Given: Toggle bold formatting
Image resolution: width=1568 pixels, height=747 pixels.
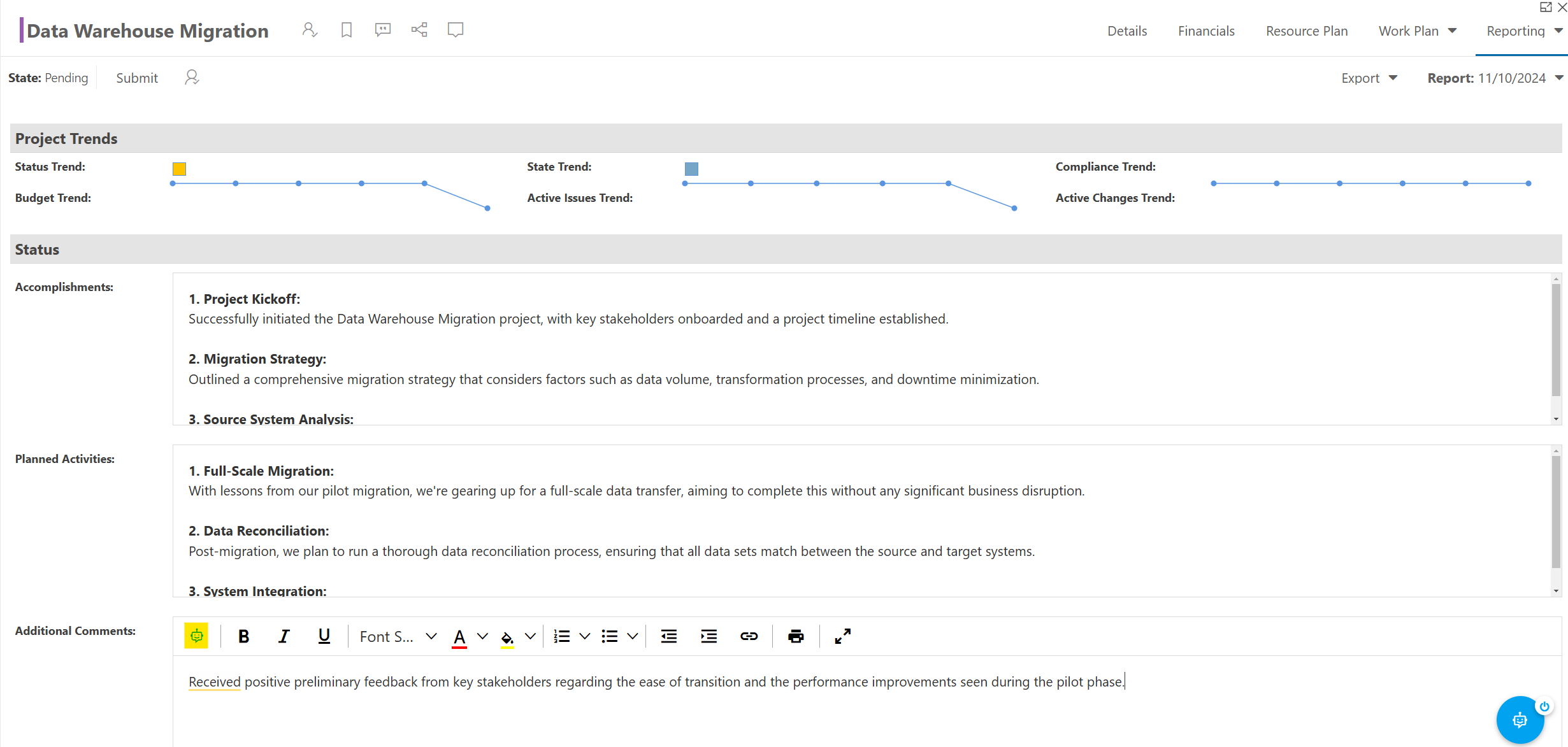Looking at the screenshot, I should pyautogui.click(x=243, y=636).
